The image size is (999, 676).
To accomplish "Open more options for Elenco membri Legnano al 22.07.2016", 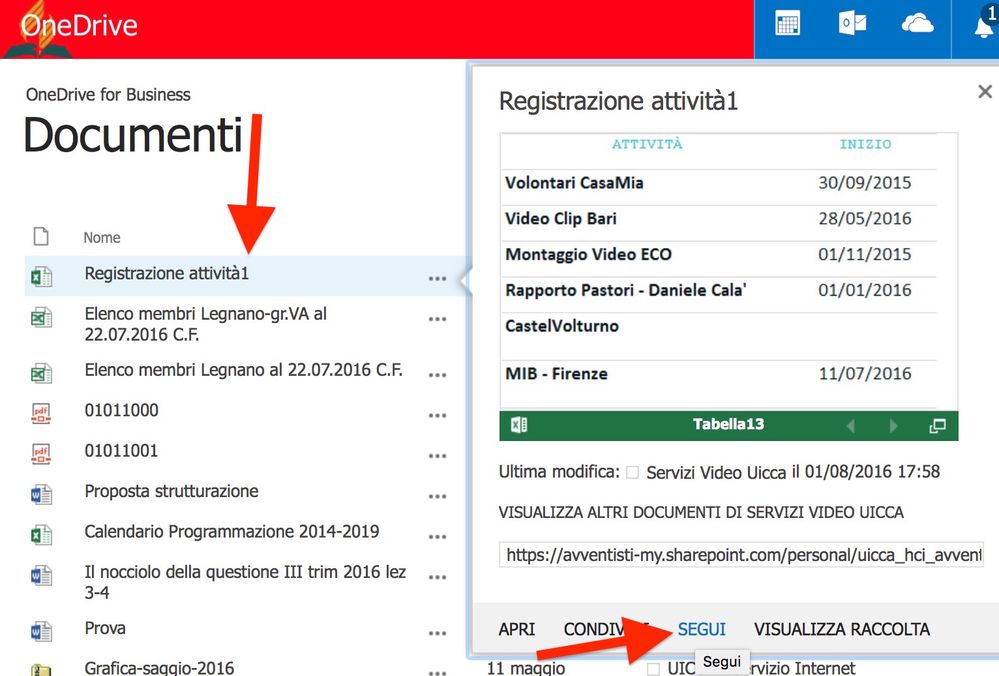I will 437,375.
